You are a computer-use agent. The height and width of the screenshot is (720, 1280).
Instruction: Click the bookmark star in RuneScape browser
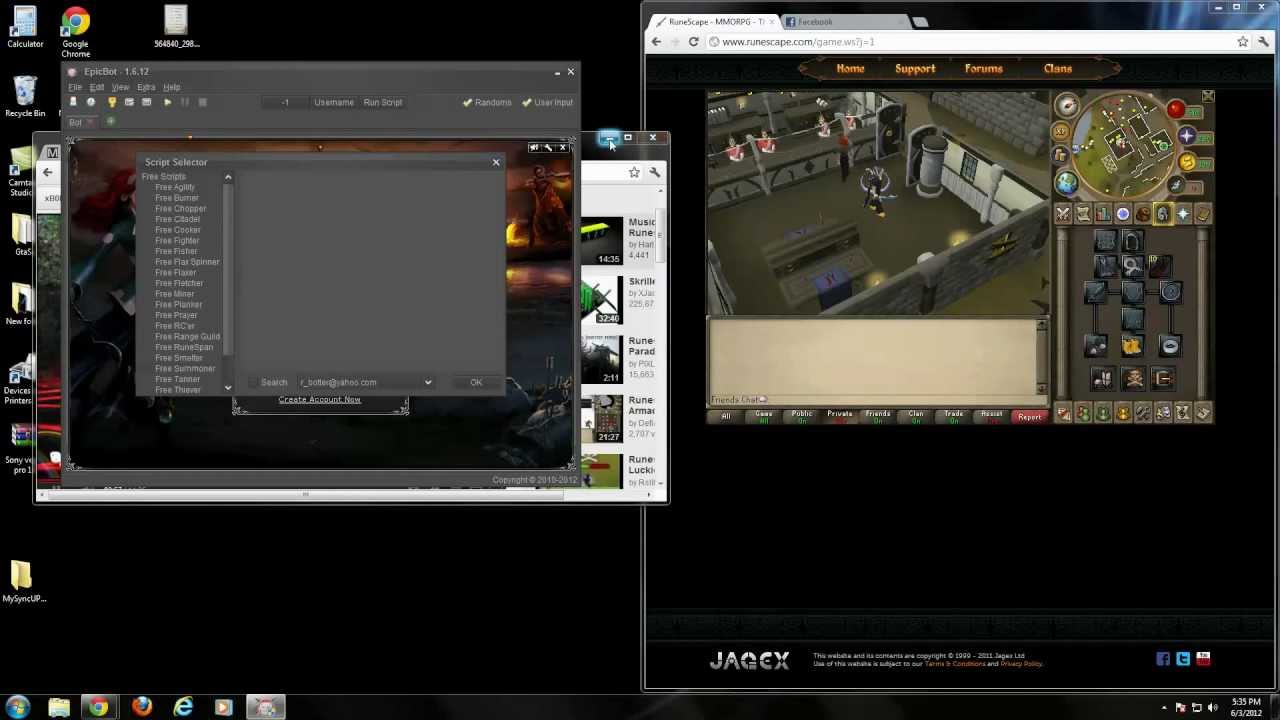click(x=1243, y=42)
